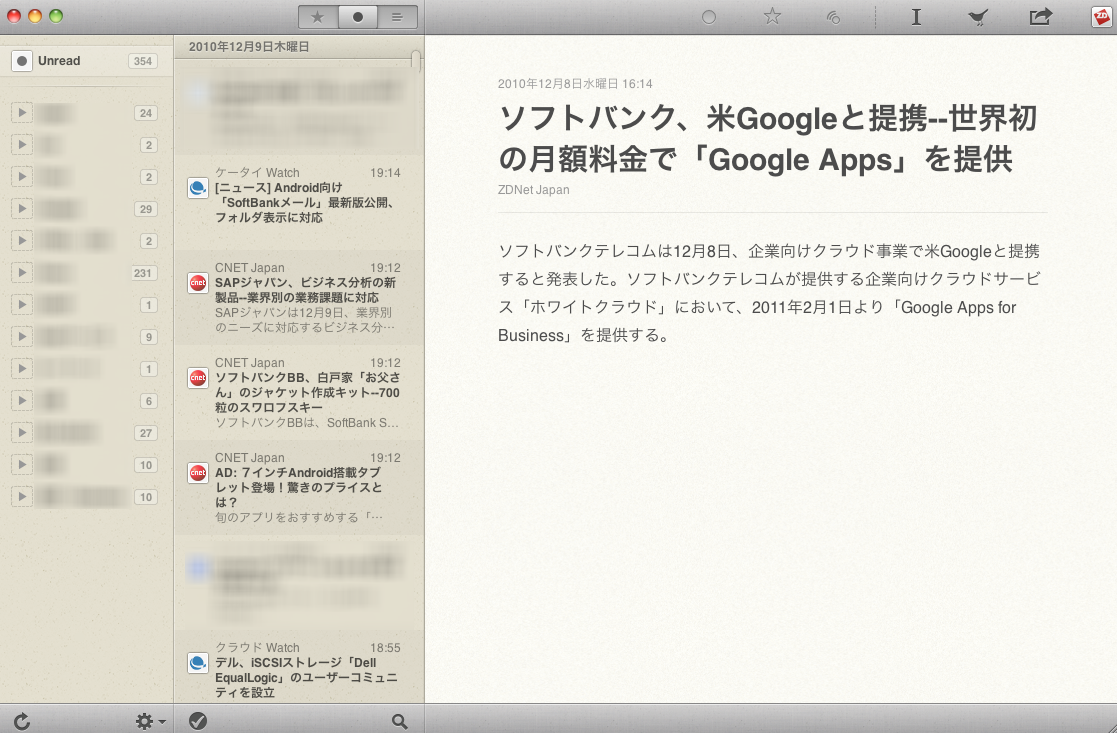Screen dimensions: 1117x733
Task: Switch to starred items filter
Action: click(x=318, y=17)
